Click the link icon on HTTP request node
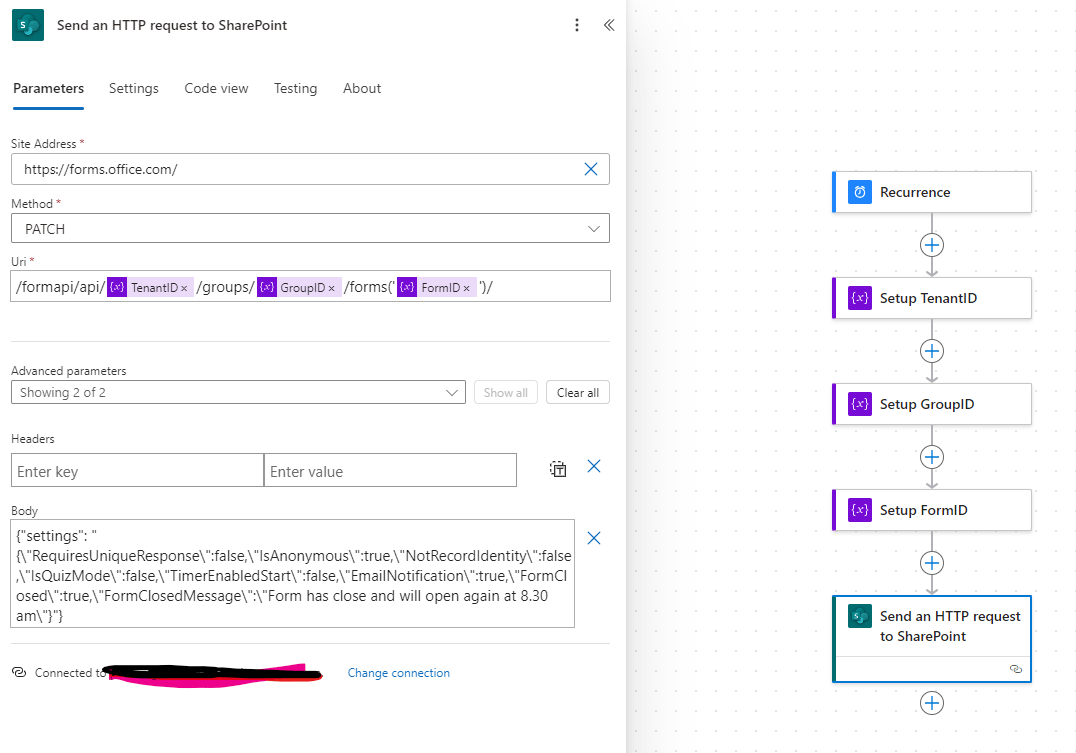1076x753 pixels. (x=1016, y=669)
